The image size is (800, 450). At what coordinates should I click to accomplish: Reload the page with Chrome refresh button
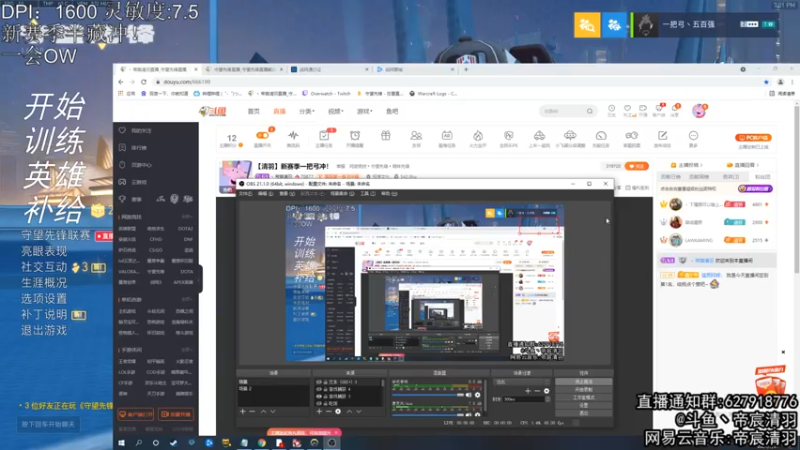144,82
